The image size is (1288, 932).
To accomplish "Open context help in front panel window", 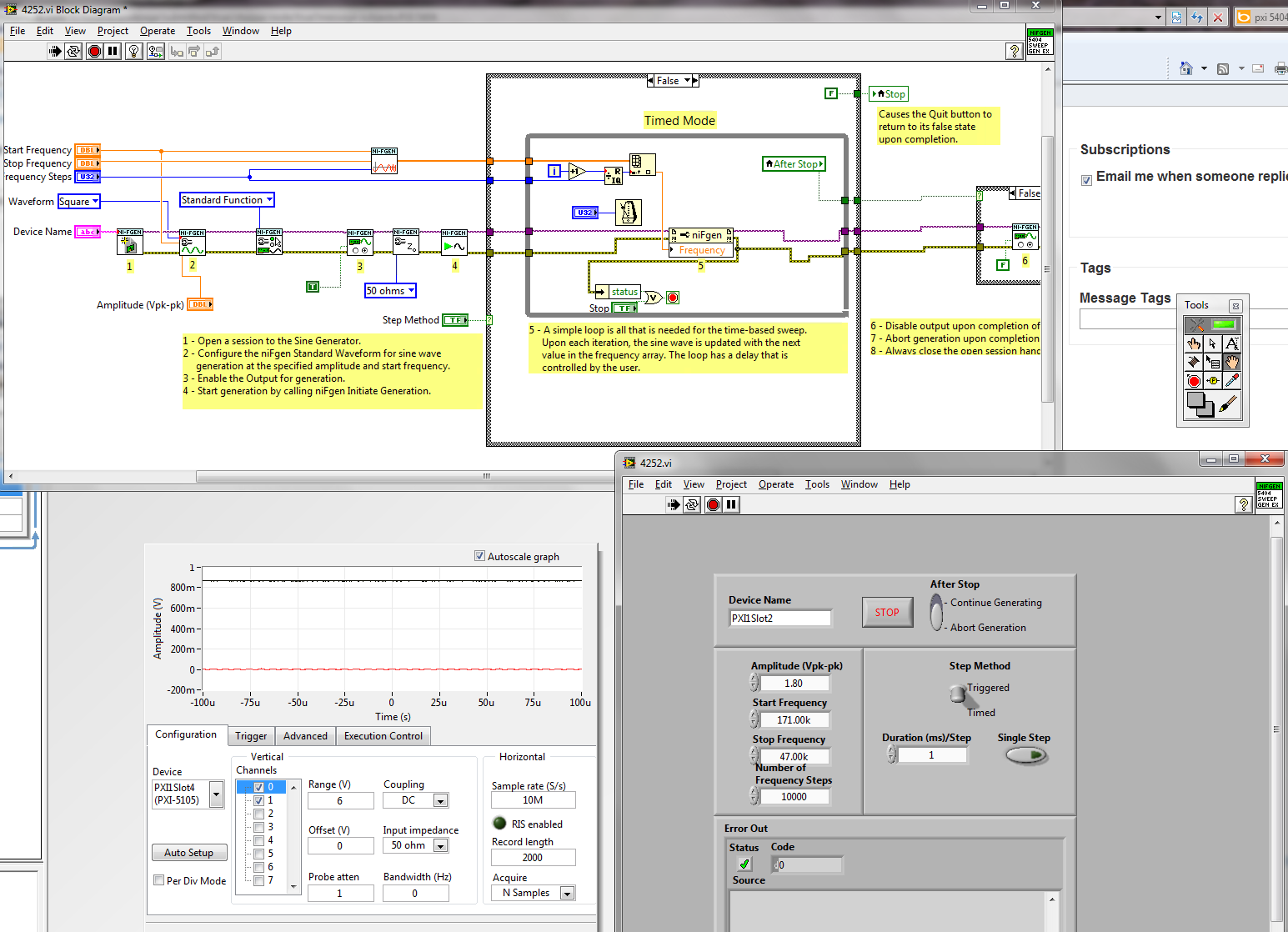I will pyautogui.click(x=1243, y=504).
